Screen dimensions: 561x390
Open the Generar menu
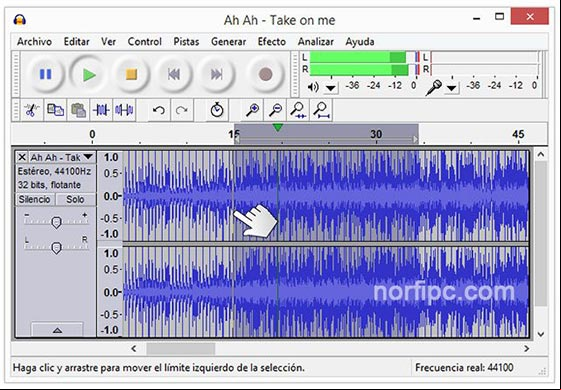(x=228, y=42)
